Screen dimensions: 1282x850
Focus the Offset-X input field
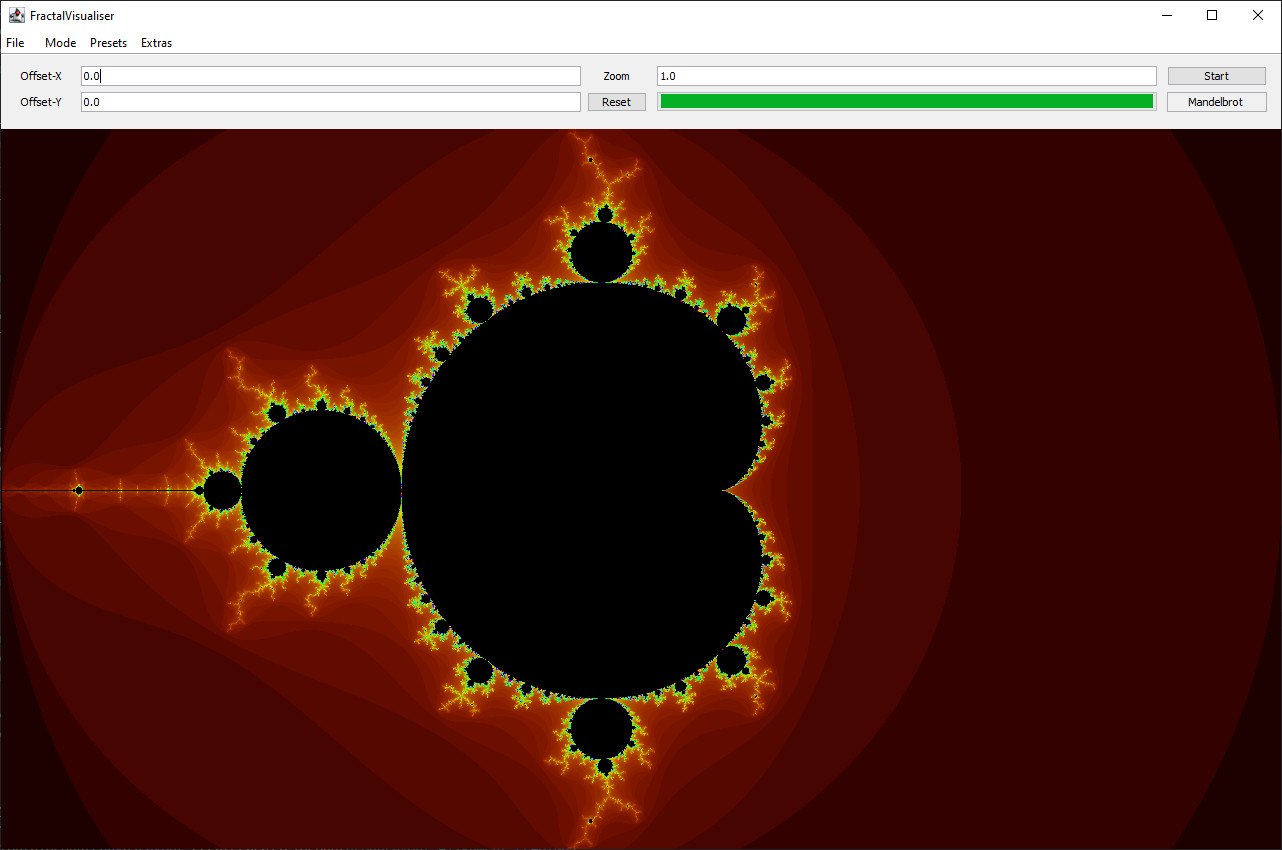pyautogui.click(x=330, y=76)
